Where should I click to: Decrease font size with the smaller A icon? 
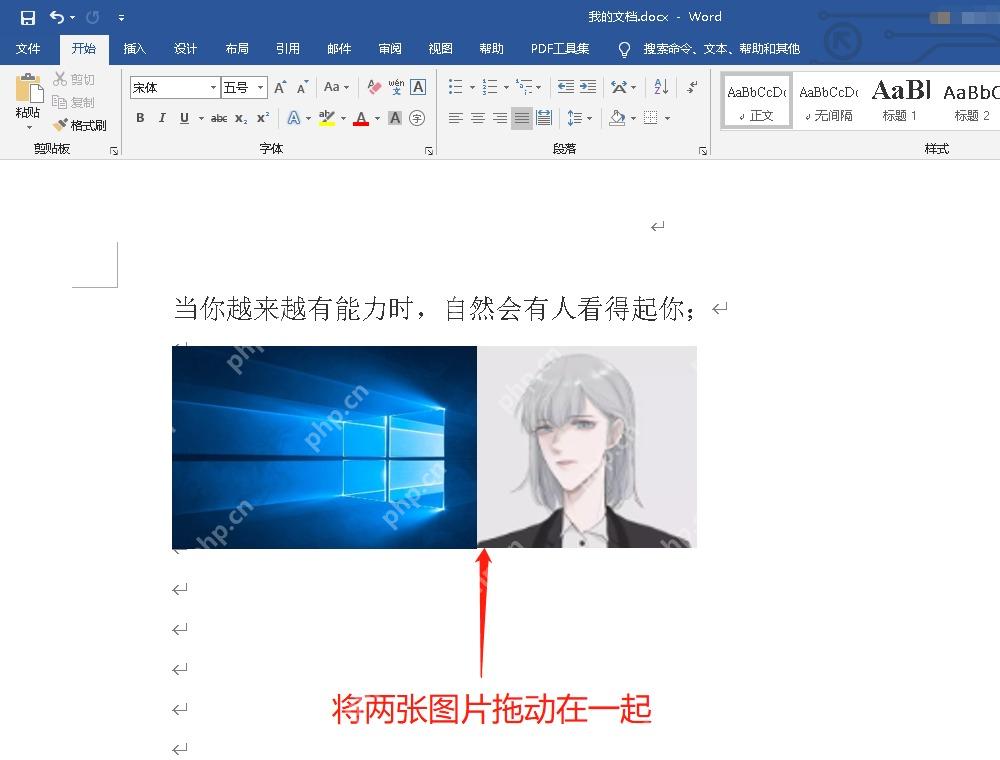point(302,87)
